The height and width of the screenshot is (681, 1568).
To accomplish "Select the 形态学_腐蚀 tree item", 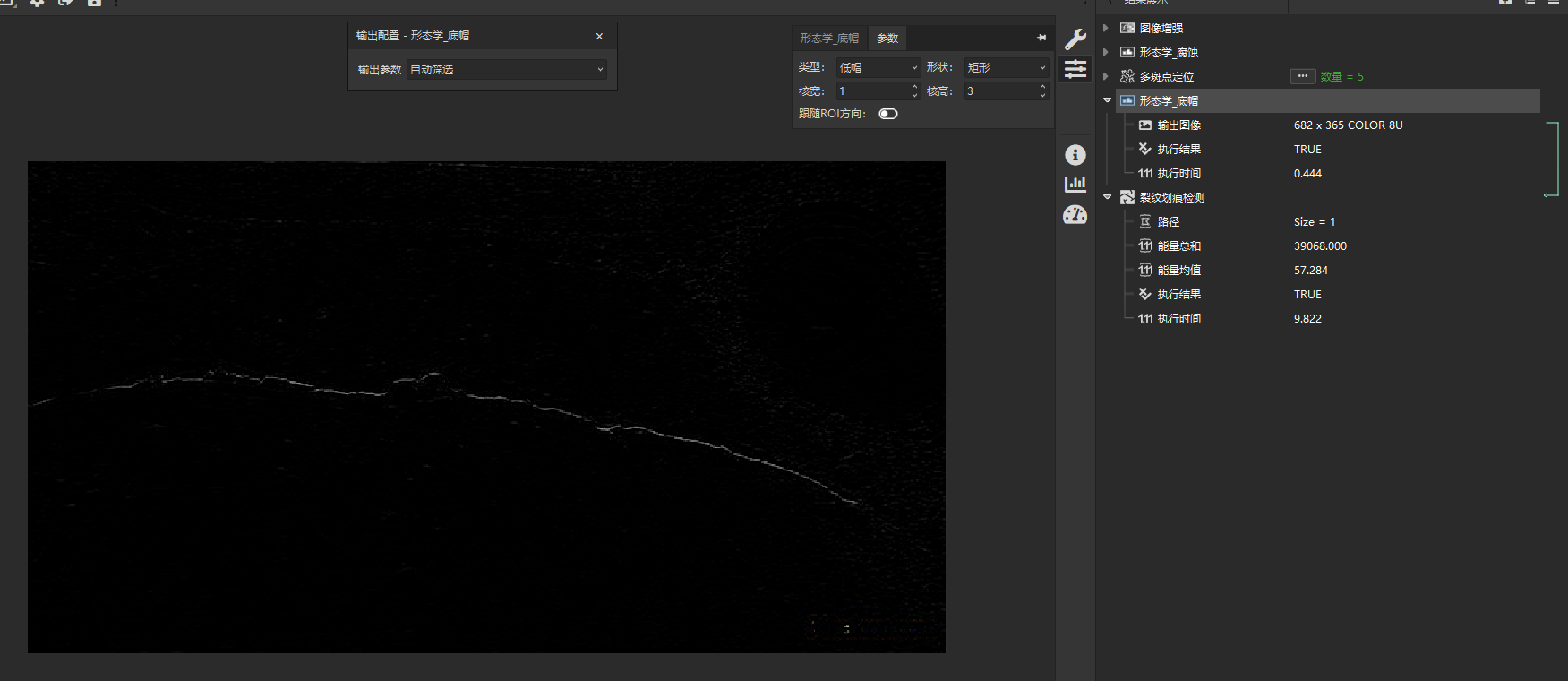I will point(1168,53).
